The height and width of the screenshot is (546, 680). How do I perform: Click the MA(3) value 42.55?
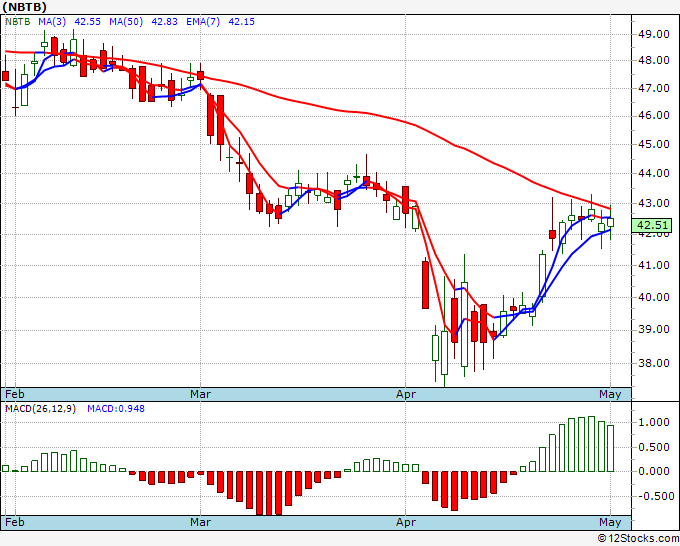[x=88, y=21]
